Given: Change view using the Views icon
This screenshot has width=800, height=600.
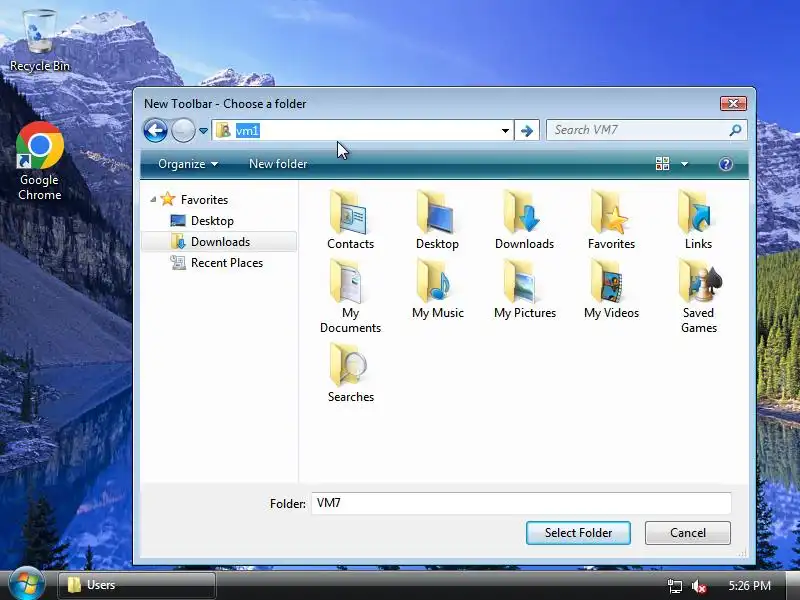Looking at the screenshot, I should (662, 164).
